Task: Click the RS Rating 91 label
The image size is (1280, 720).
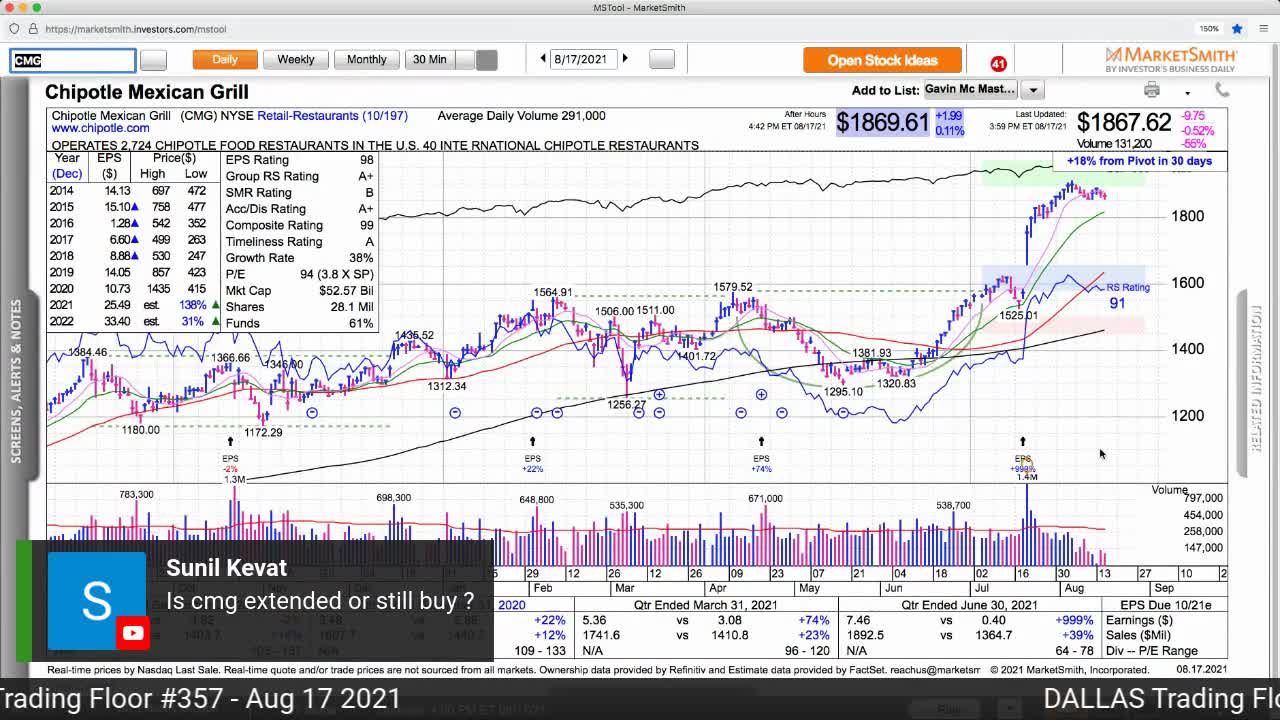Action: pos(1127,296)
